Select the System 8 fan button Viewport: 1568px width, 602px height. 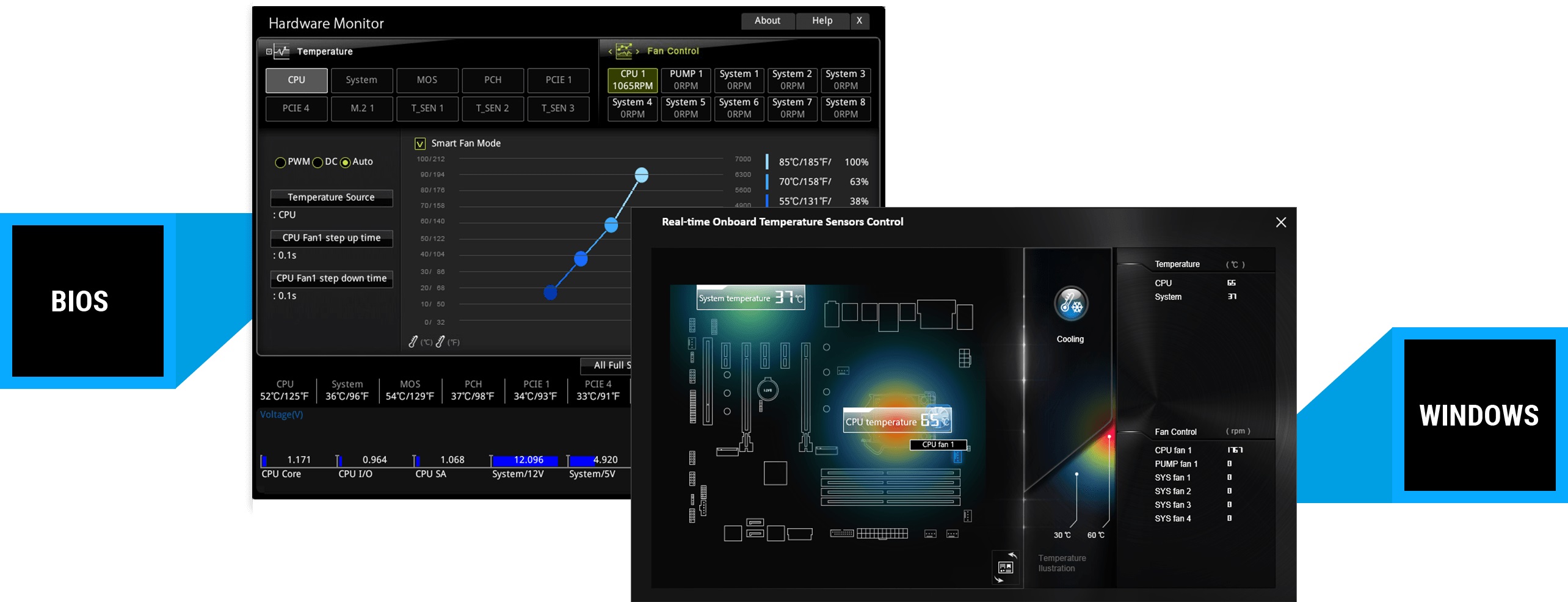pos(846,108)
